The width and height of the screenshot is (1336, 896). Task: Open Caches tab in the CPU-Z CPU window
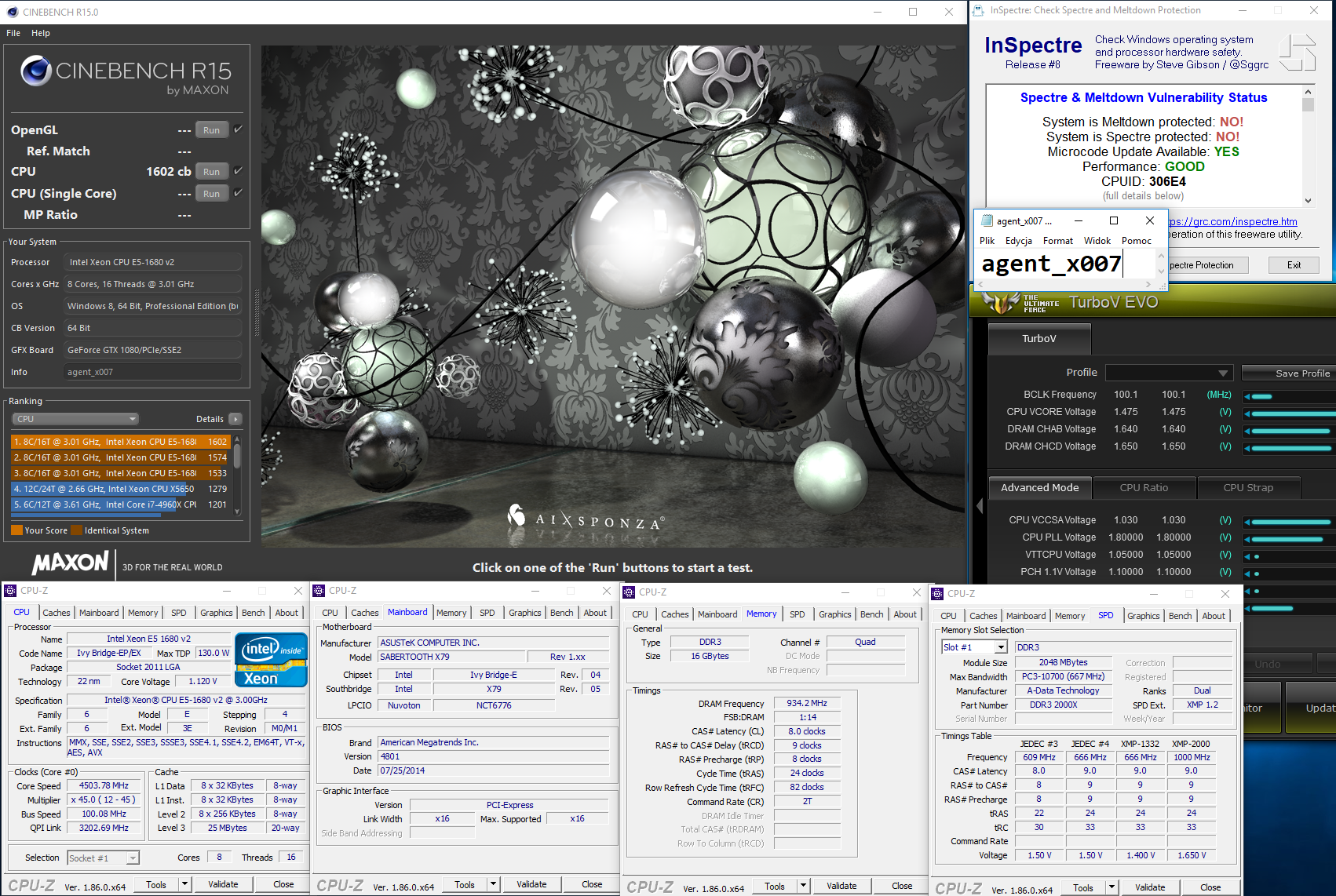[57, 613]
